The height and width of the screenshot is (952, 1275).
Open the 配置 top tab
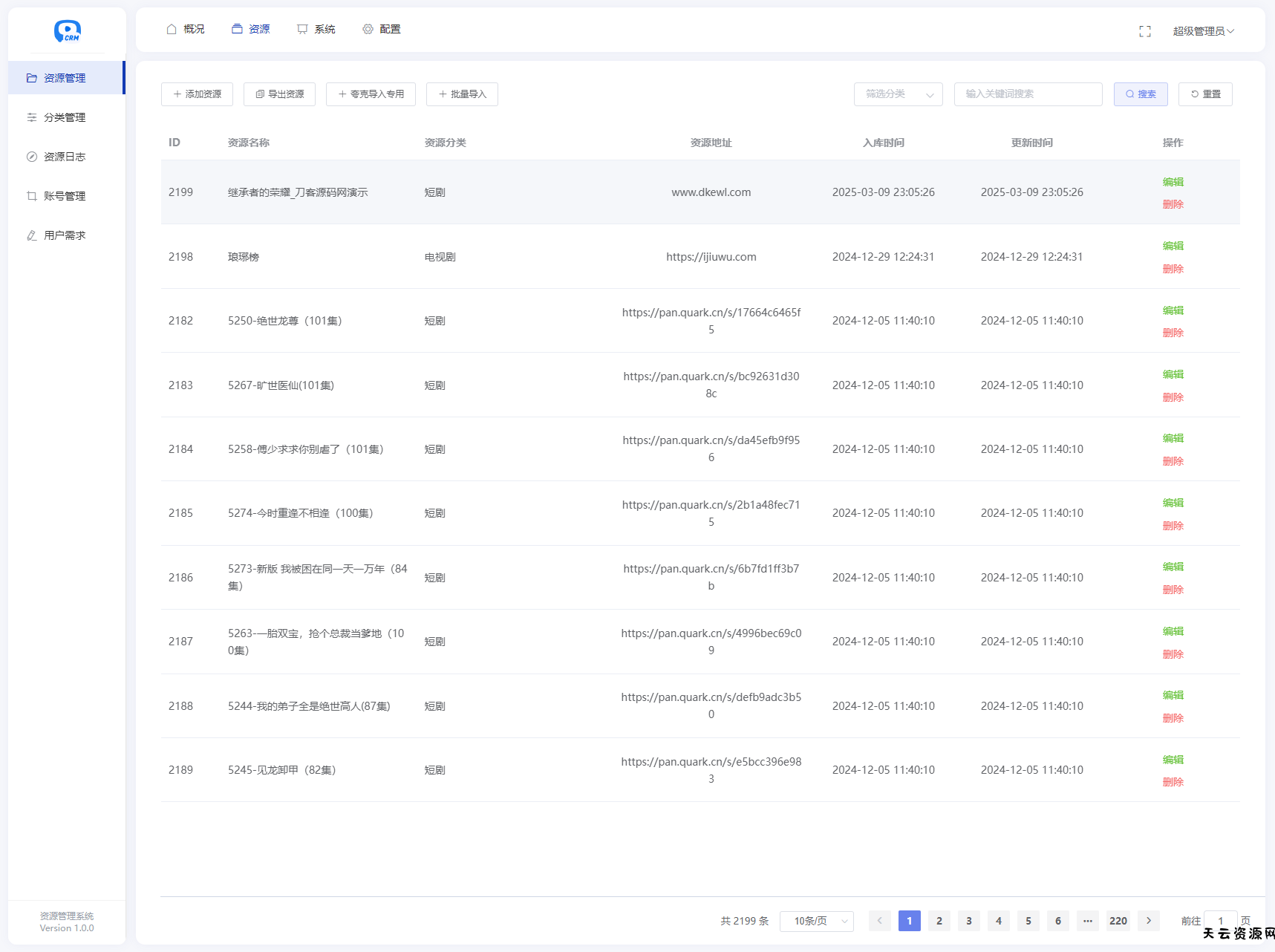(382, 29)
